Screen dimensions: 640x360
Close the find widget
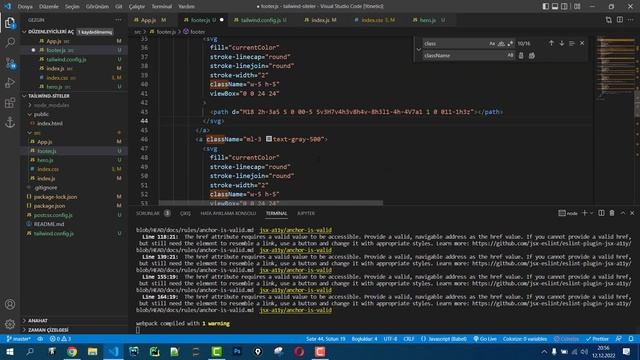(x=582, y=43)
